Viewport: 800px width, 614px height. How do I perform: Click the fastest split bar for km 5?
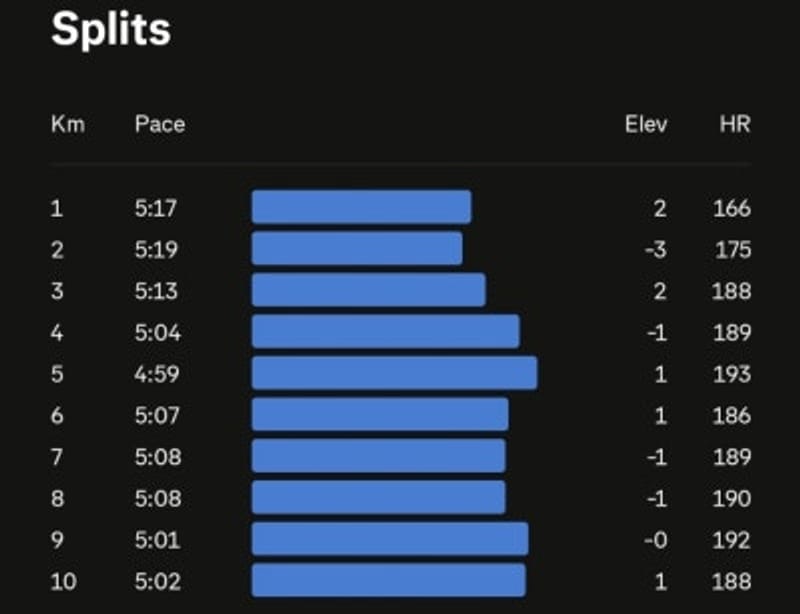pos(394,373)
